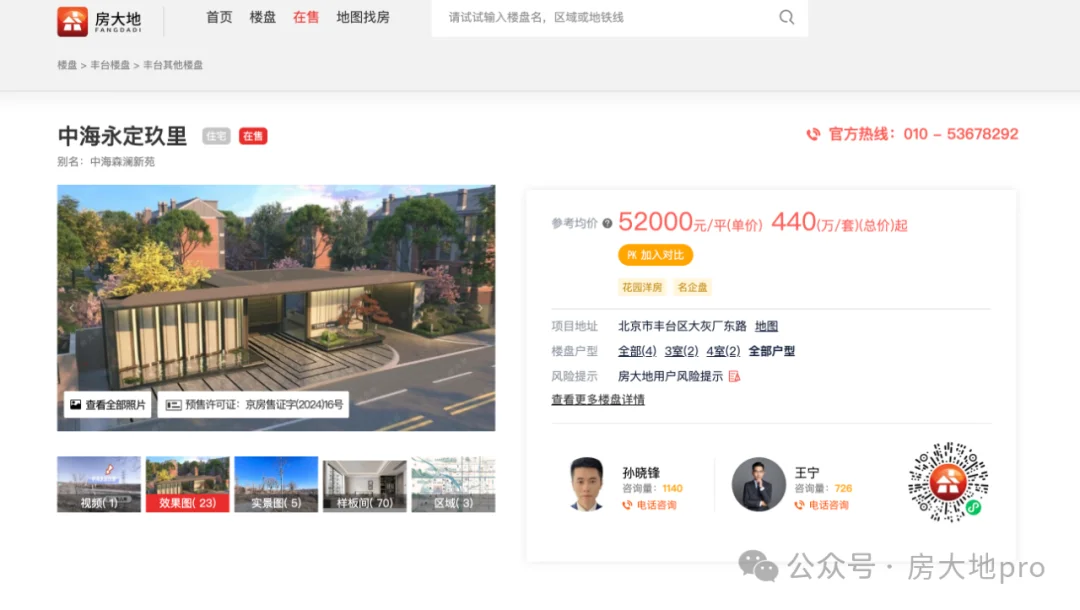Click agent 孙晓锋's portrait photo
Screen dimensions: 1080x610
tap(587, 485)
